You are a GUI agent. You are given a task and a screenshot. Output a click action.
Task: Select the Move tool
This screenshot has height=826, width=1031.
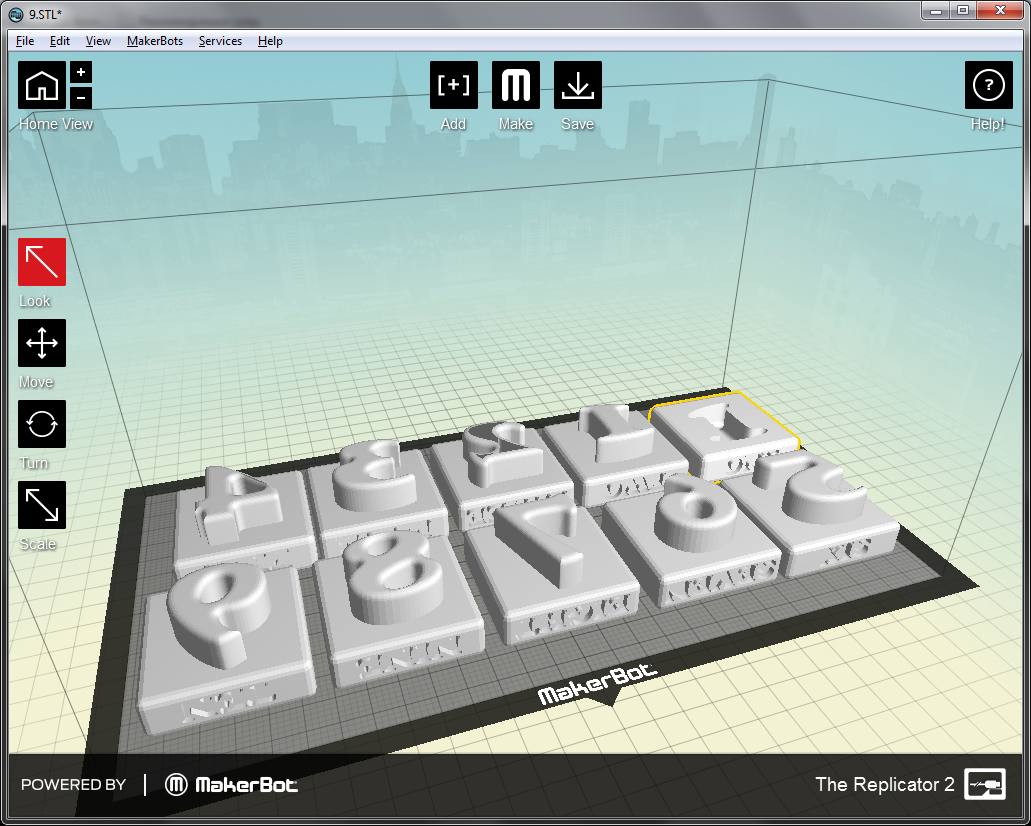click(42, 343)
